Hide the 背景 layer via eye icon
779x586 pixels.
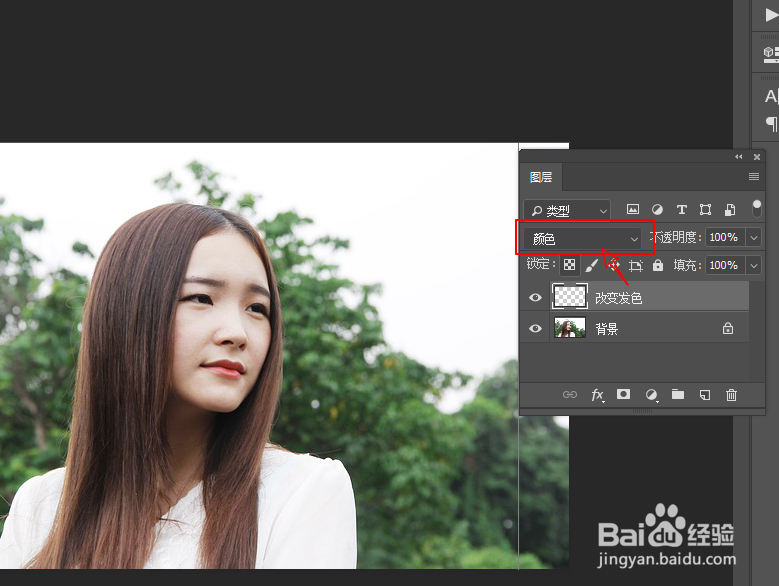535,328
